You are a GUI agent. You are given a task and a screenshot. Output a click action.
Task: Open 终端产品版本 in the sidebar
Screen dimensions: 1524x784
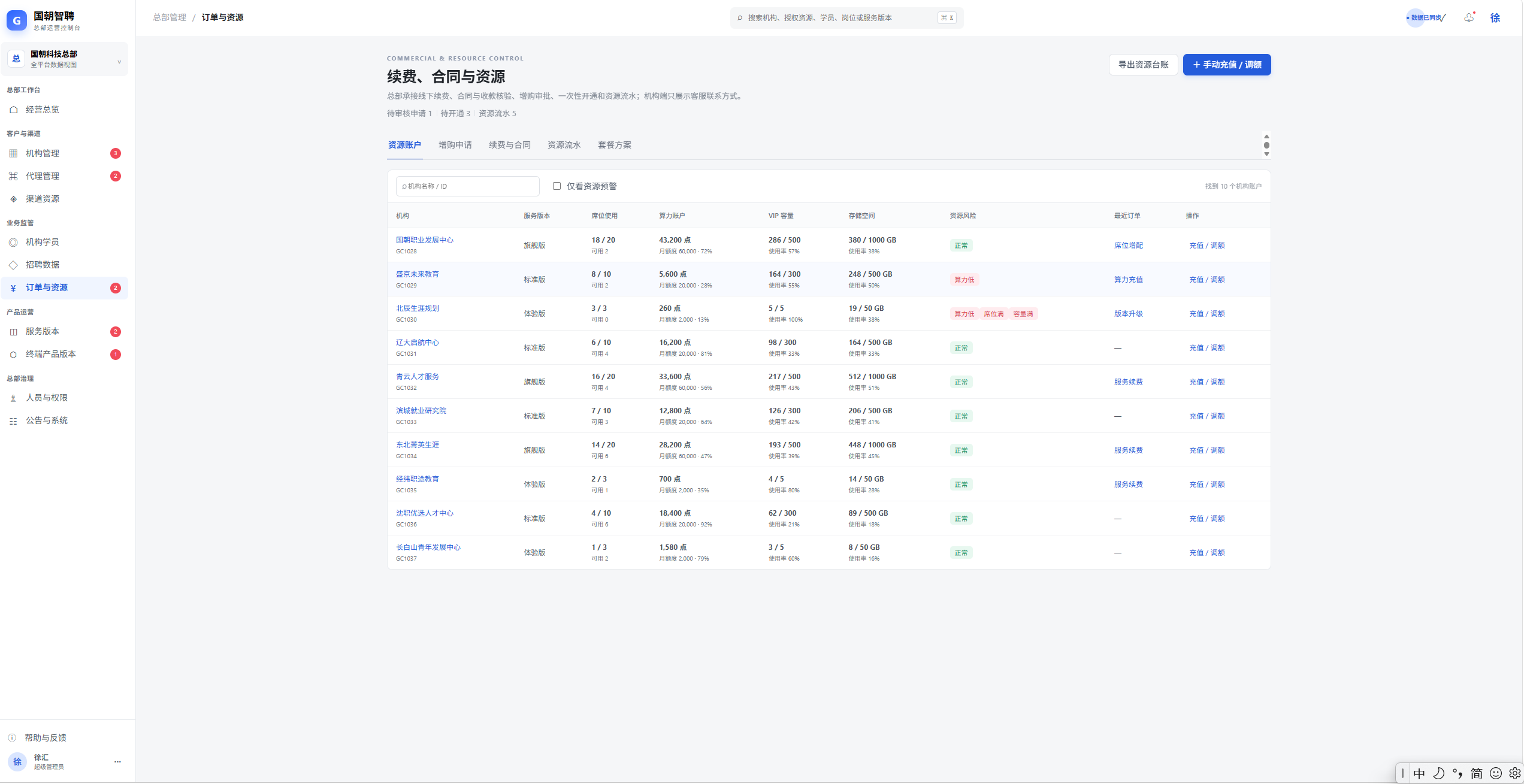click(64, 354)
